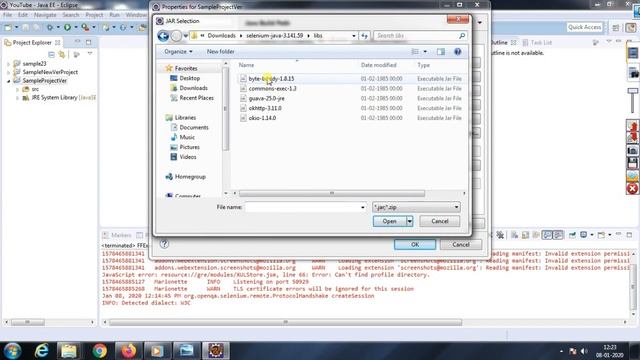The image size is (640, 360).
Task: Expand sample23 project in Project Explorer
Action: pos(9,64)
